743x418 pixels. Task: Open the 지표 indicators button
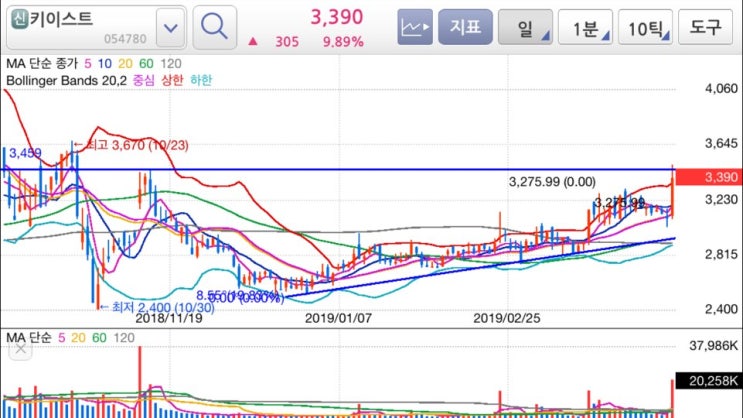pos(465,27)
